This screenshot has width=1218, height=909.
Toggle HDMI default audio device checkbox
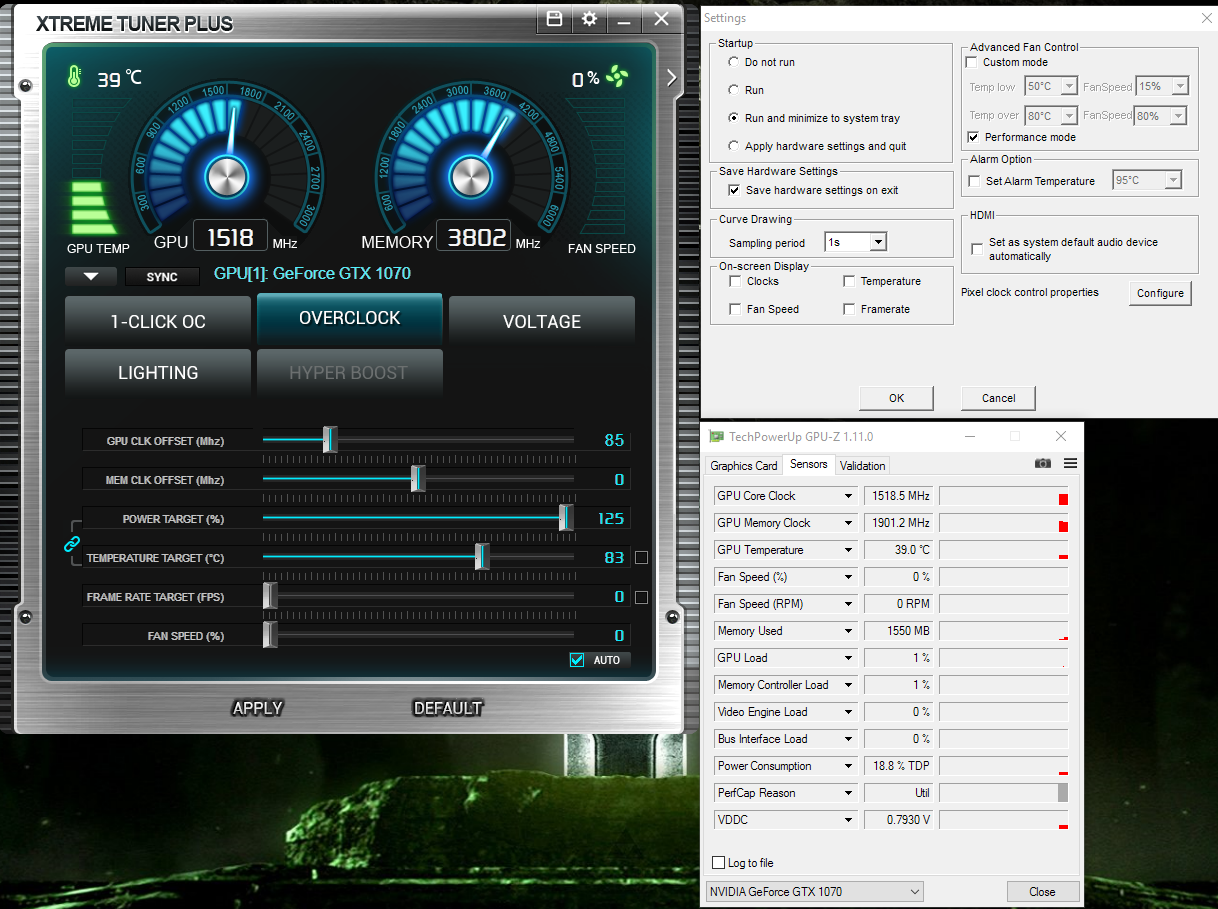(x=977, y=248)
